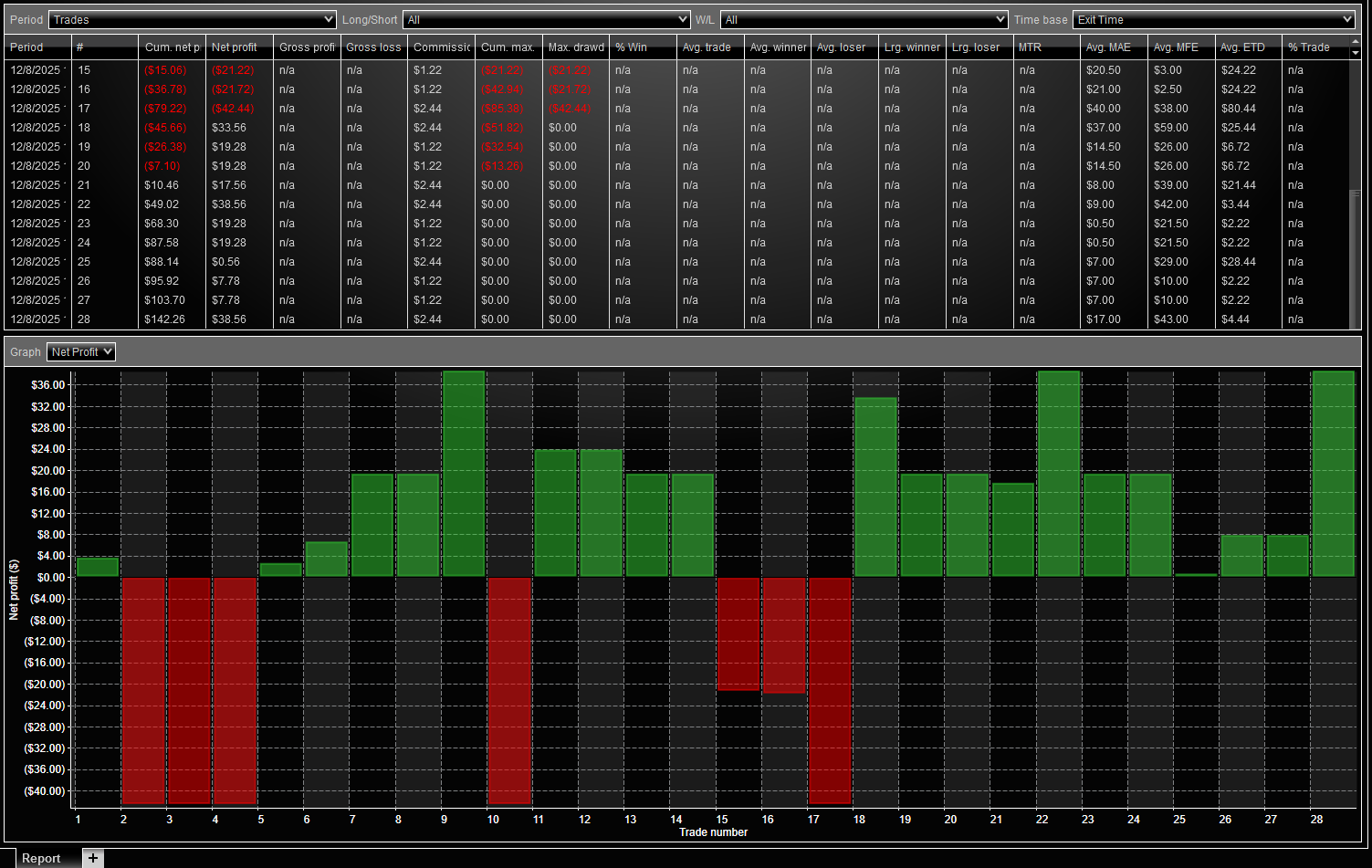Click the Avg. MFE column header
The image size is (1372, 868).
pyautogui.click(x=1176, y=47)
